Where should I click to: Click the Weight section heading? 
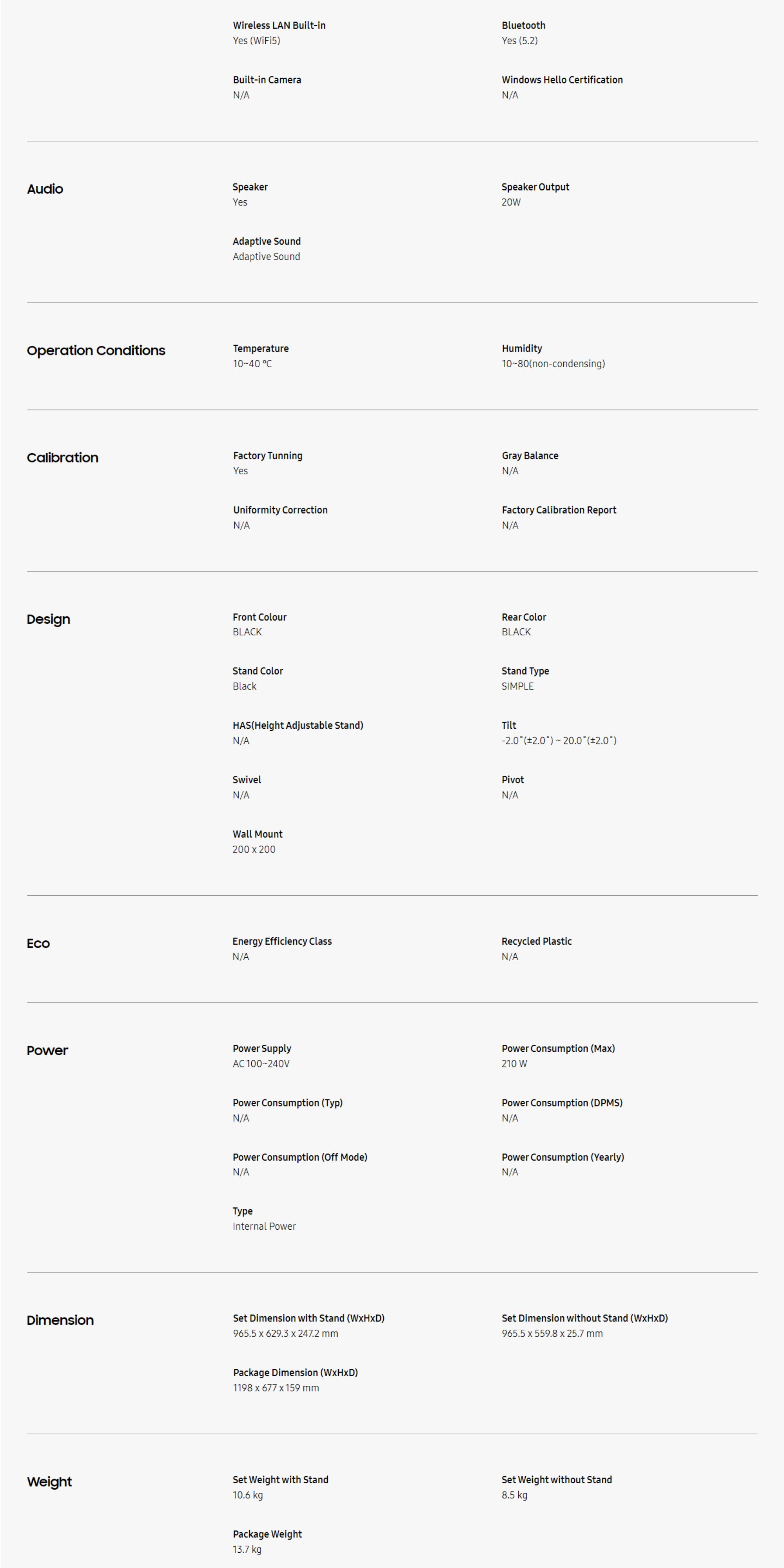tap(49, 1482)
